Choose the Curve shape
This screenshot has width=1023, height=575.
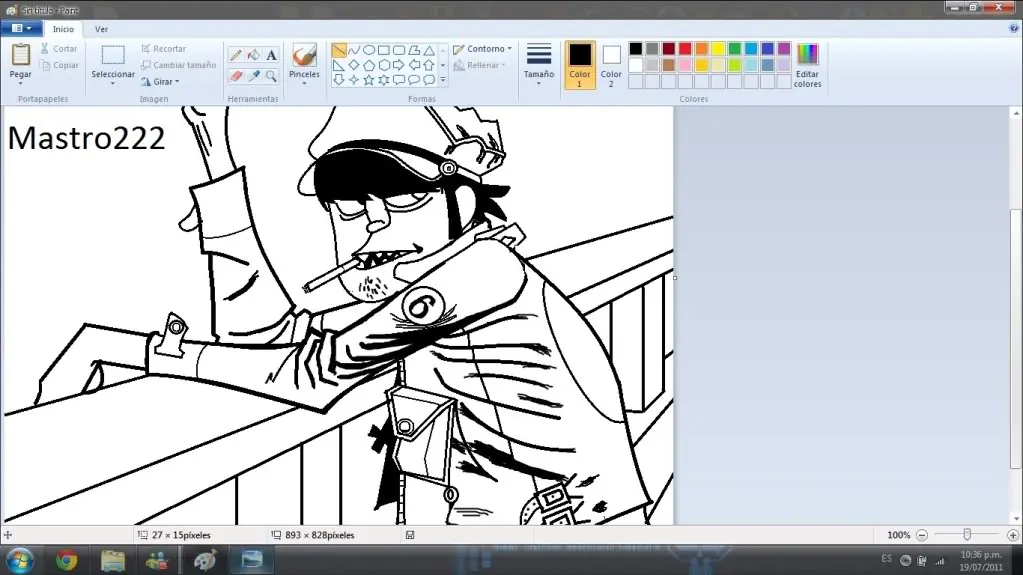pyautogui.click(x=354, y=50)
